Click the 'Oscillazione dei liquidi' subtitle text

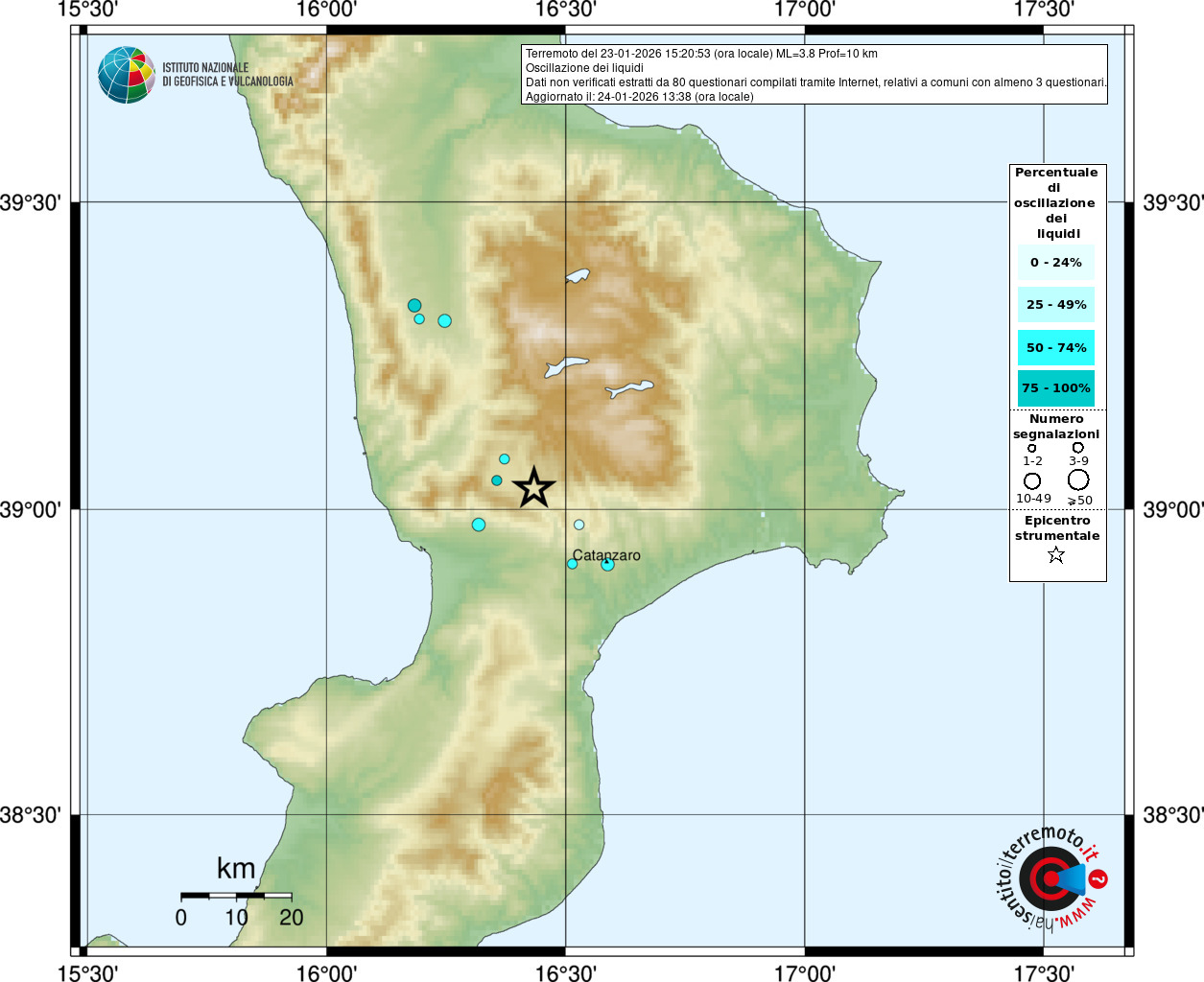(x=584, y=68)
